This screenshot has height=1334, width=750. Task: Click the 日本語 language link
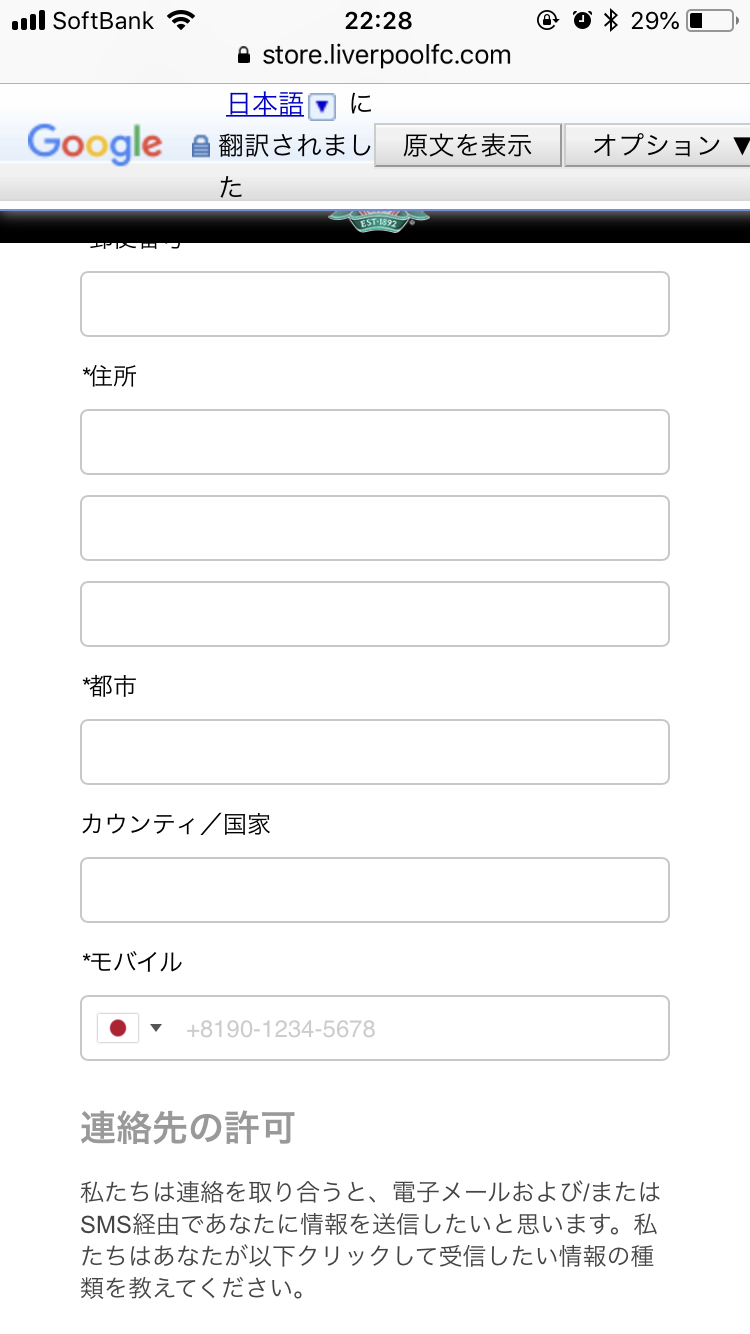click(x=266, y=104)
